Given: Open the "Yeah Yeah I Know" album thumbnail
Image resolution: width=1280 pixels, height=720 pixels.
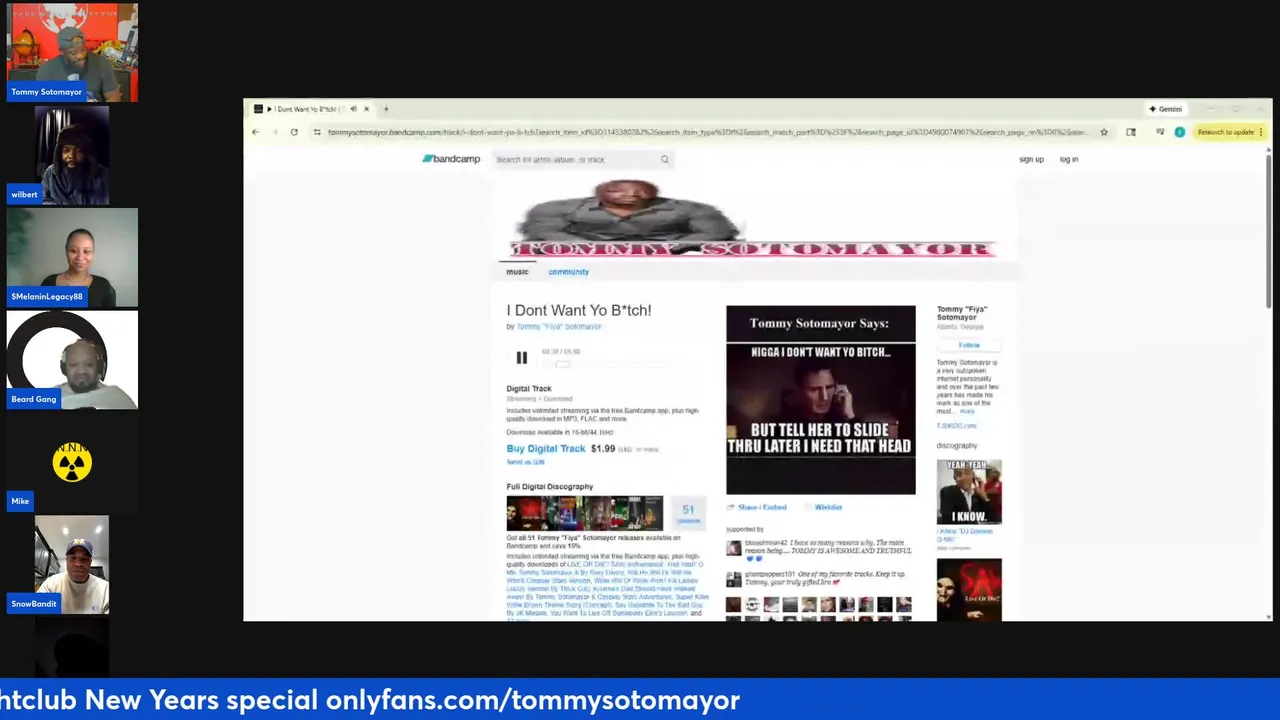Looking at the screenshot, I should point(969,492).
